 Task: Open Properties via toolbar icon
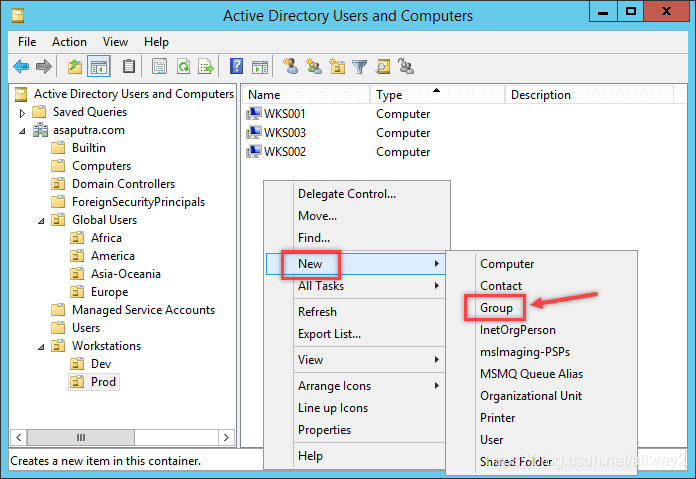click(x=159, y=67)
